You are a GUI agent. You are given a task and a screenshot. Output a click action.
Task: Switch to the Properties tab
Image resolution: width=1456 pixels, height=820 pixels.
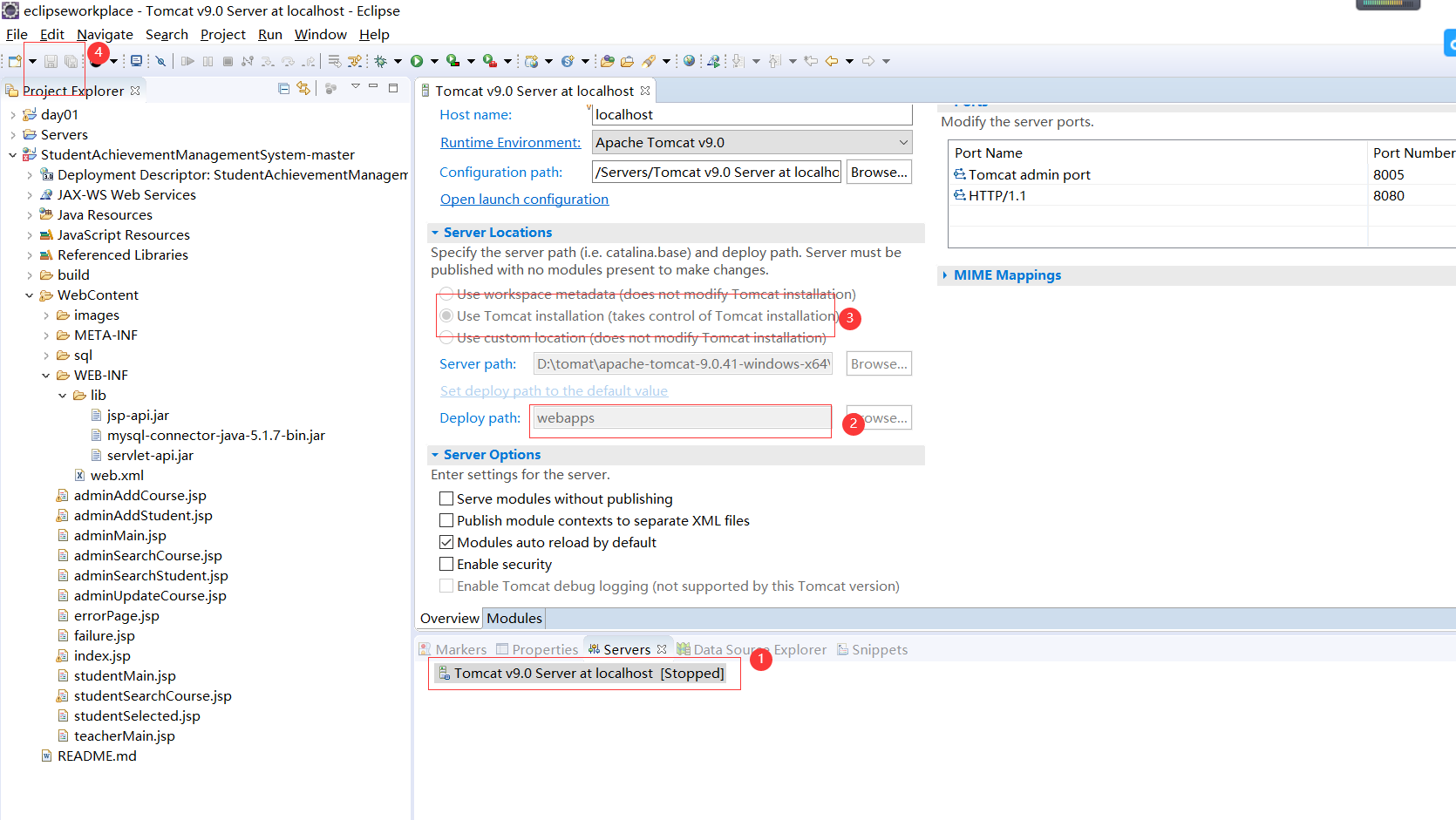(x=537, y=650)
